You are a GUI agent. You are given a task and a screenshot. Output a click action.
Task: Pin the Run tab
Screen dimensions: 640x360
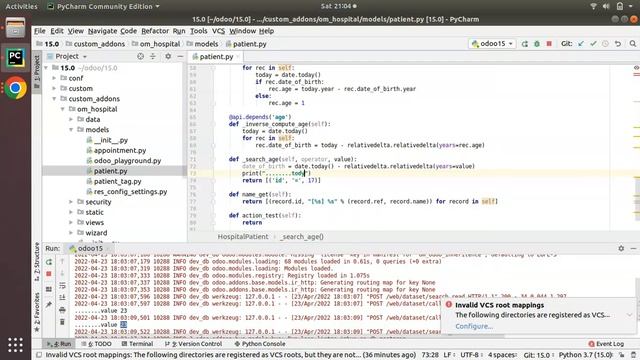[49, 304]
